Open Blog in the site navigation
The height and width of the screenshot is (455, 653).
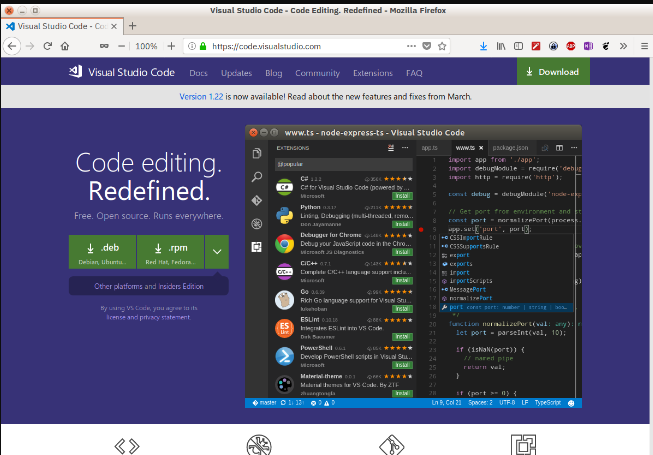point(274,73)
